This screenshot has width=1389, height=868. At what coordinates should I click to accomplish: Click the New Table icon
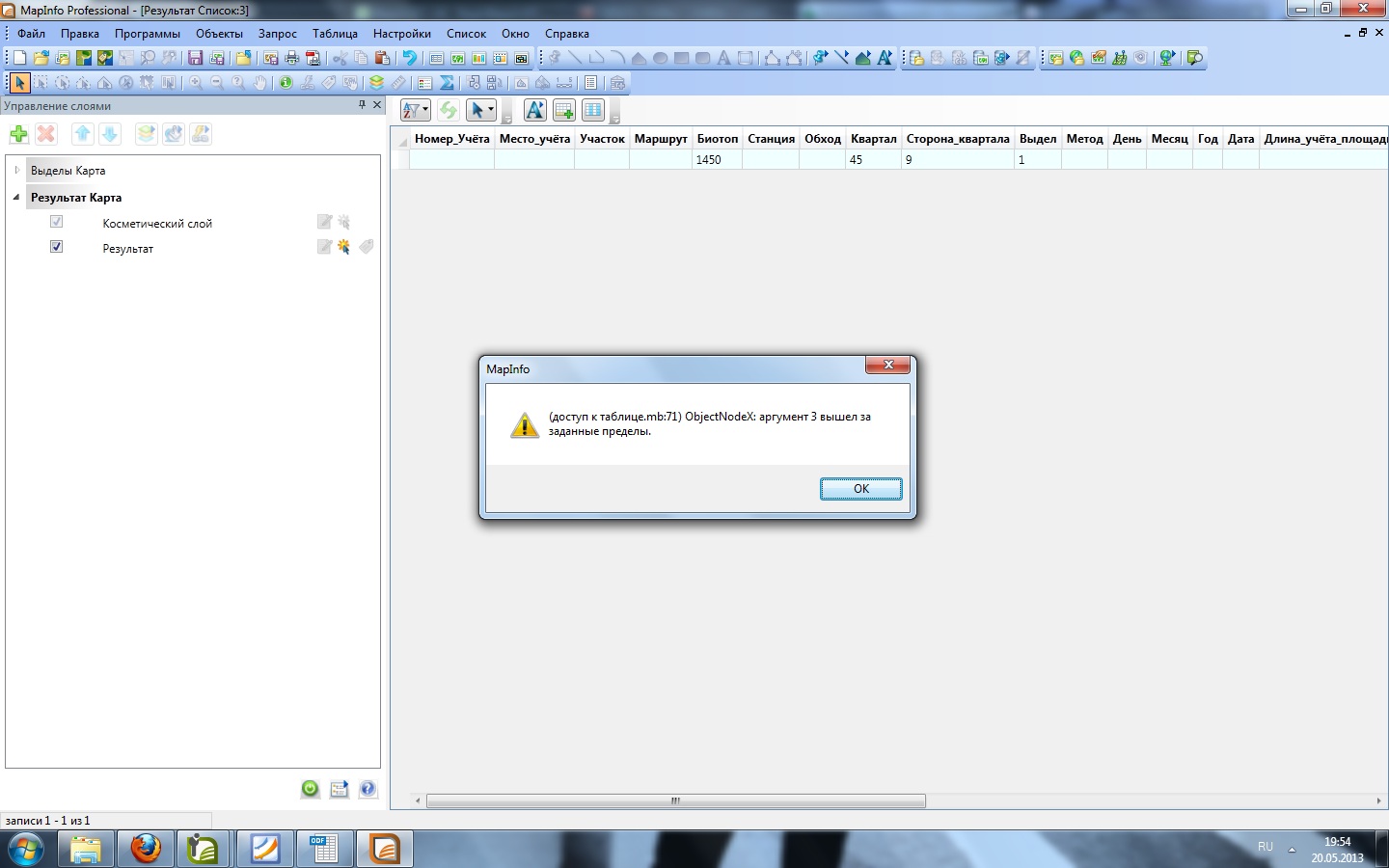19,58
